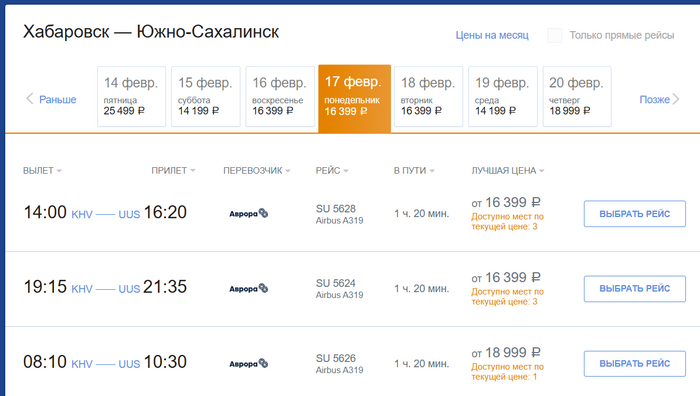Click the Аврора logo for flight SU 5628
This screenshot has width=700, height=396.
(248, 213)
